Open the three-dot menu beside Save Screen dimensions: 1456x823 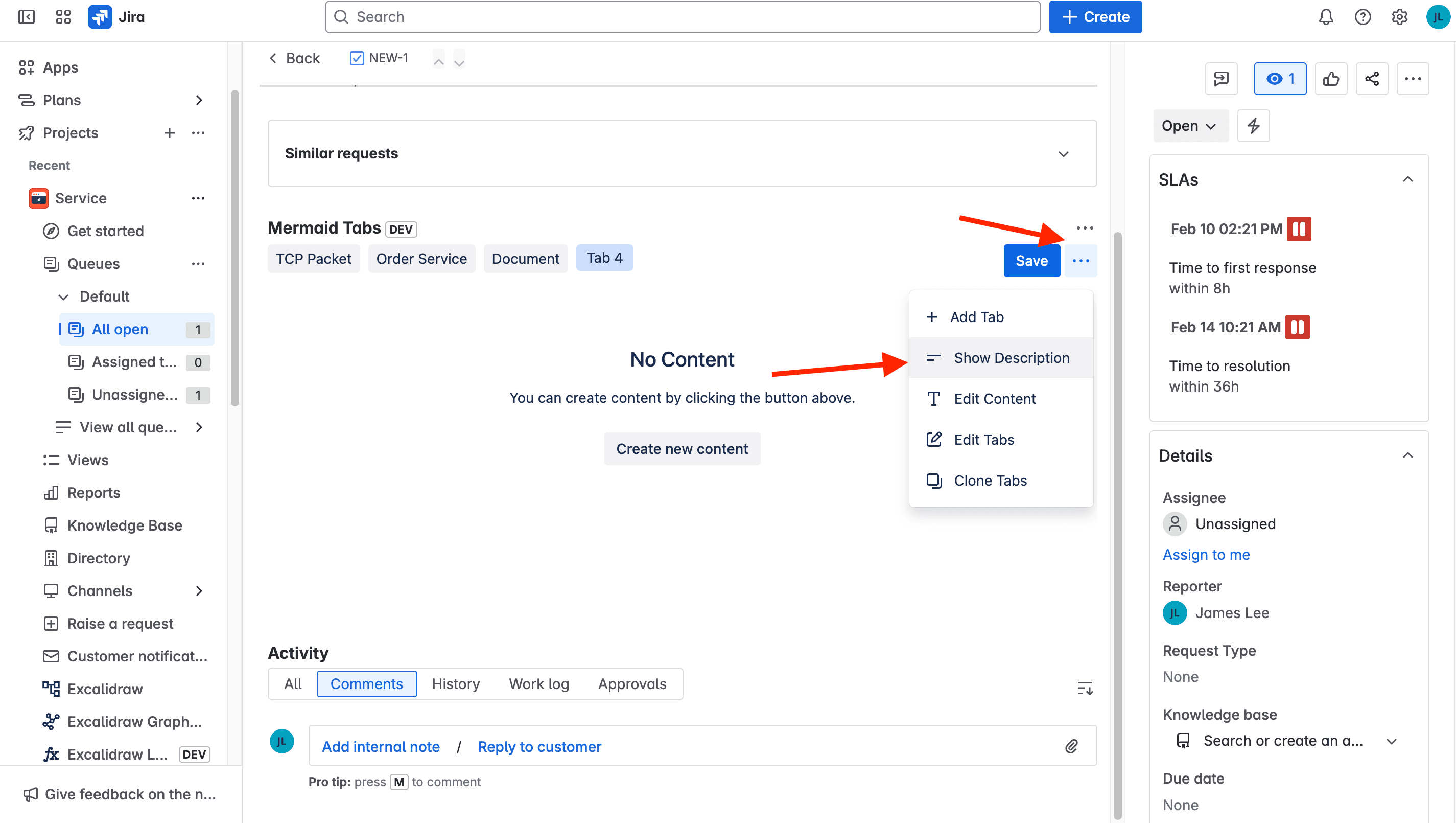click(x=1081, y=261)
